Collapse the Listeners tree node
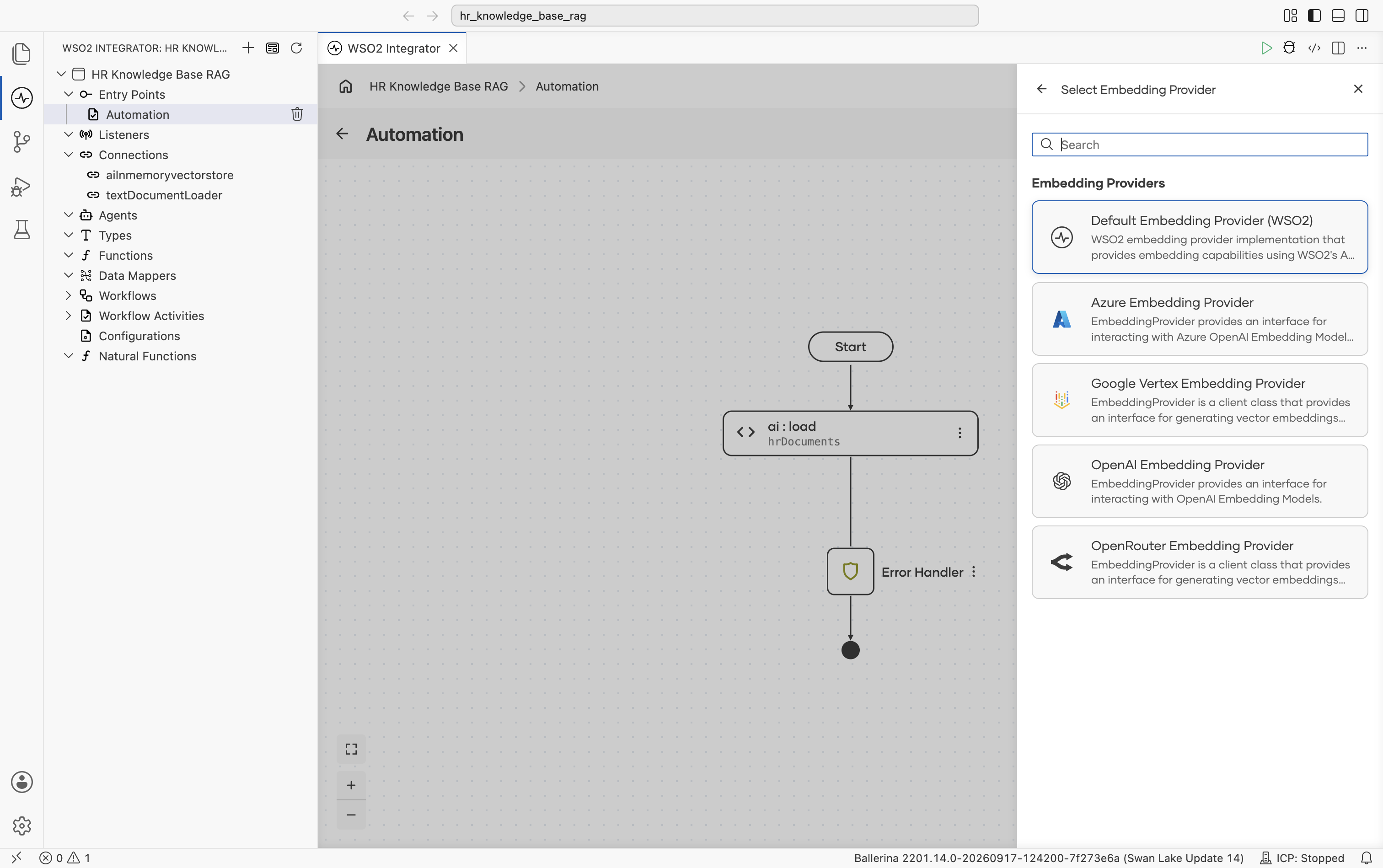The width and height of the screenshot is (1383, 868). pos(68,134)
